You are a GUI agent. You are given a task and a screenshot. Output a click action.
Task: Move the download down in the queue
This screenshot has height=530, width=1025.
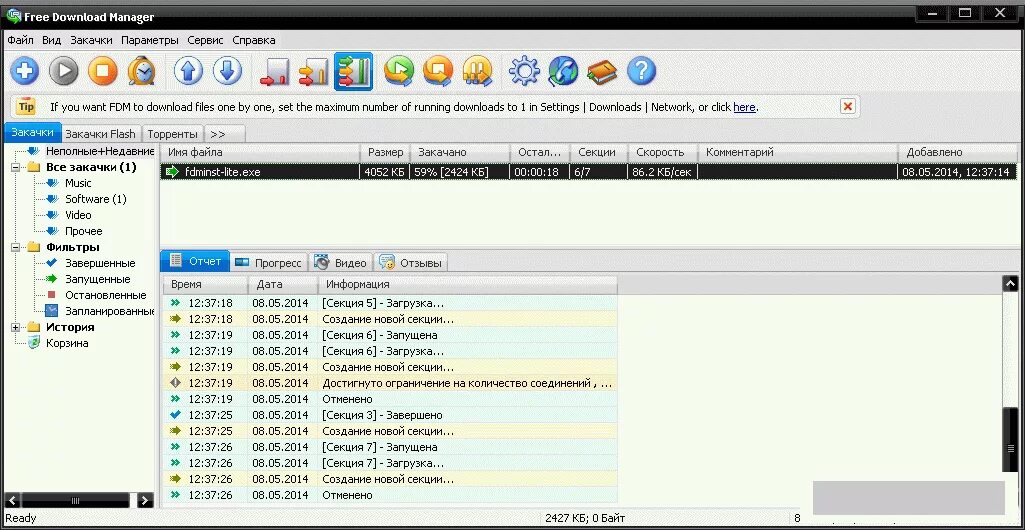(x=227, y=71)
